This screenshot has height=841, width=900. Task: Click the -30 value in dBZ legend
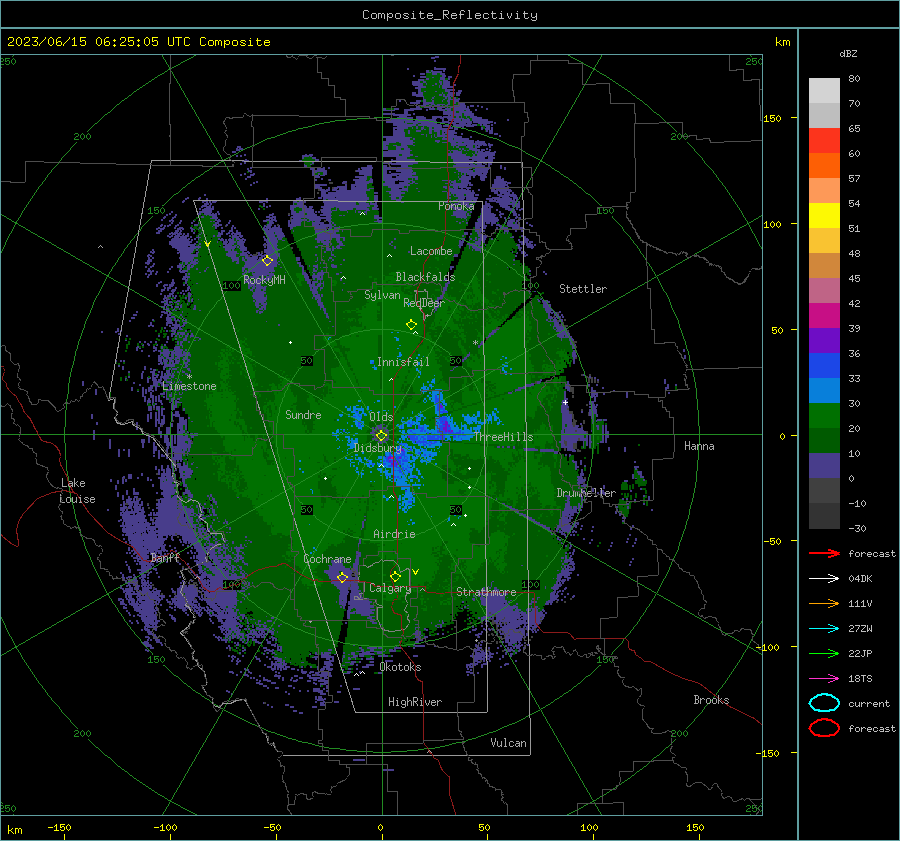(858, 528)
